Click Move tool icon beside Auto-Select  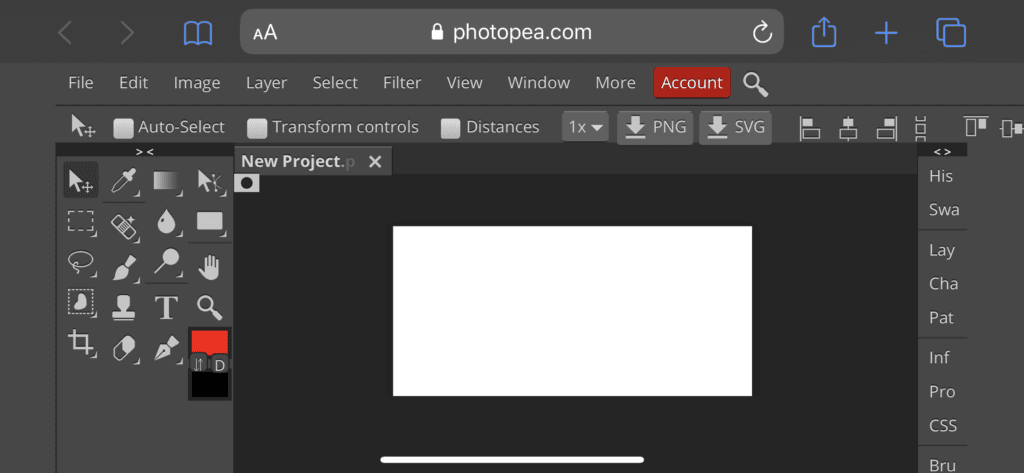point(83,125)
